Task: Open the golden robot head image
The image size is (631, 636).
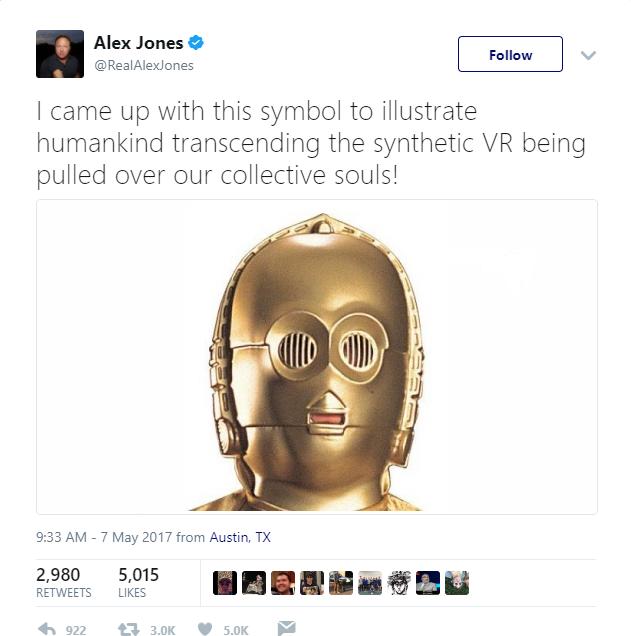Action: [x=317, y=357]
